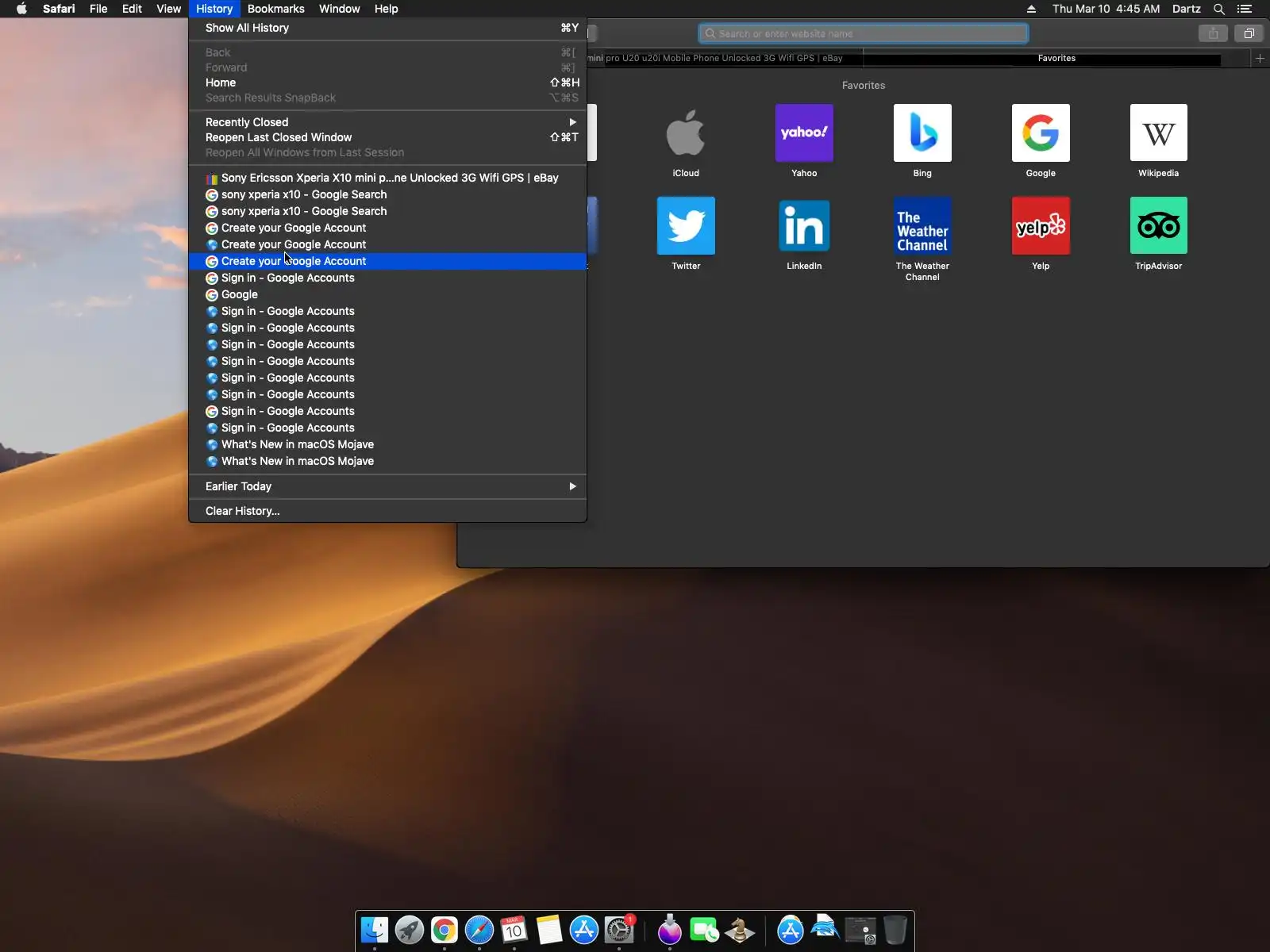
Task: Focus the Search or enter website name field
Action: pos(864,33)
